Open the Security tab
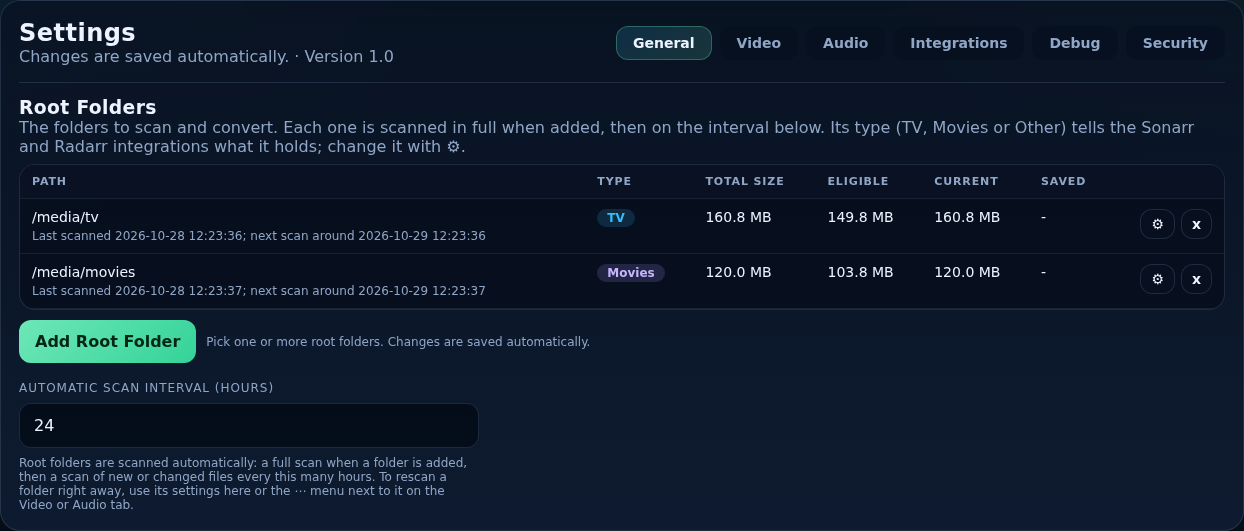1244x531 pixels. pyautogui.click(x=1175, y=43)
